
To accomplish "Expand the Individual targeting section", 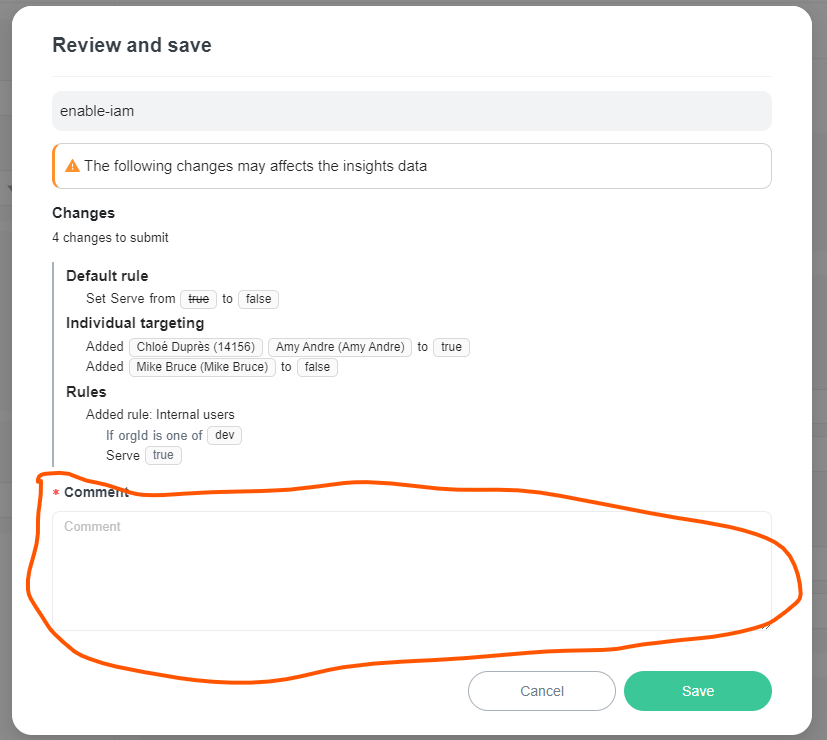I will (x=135, y=323).
